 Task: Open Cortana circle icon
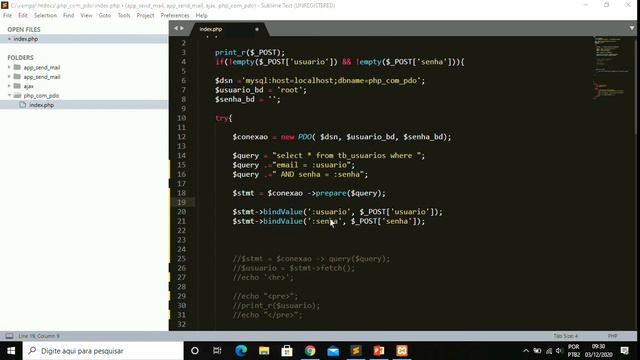[195, 351]
